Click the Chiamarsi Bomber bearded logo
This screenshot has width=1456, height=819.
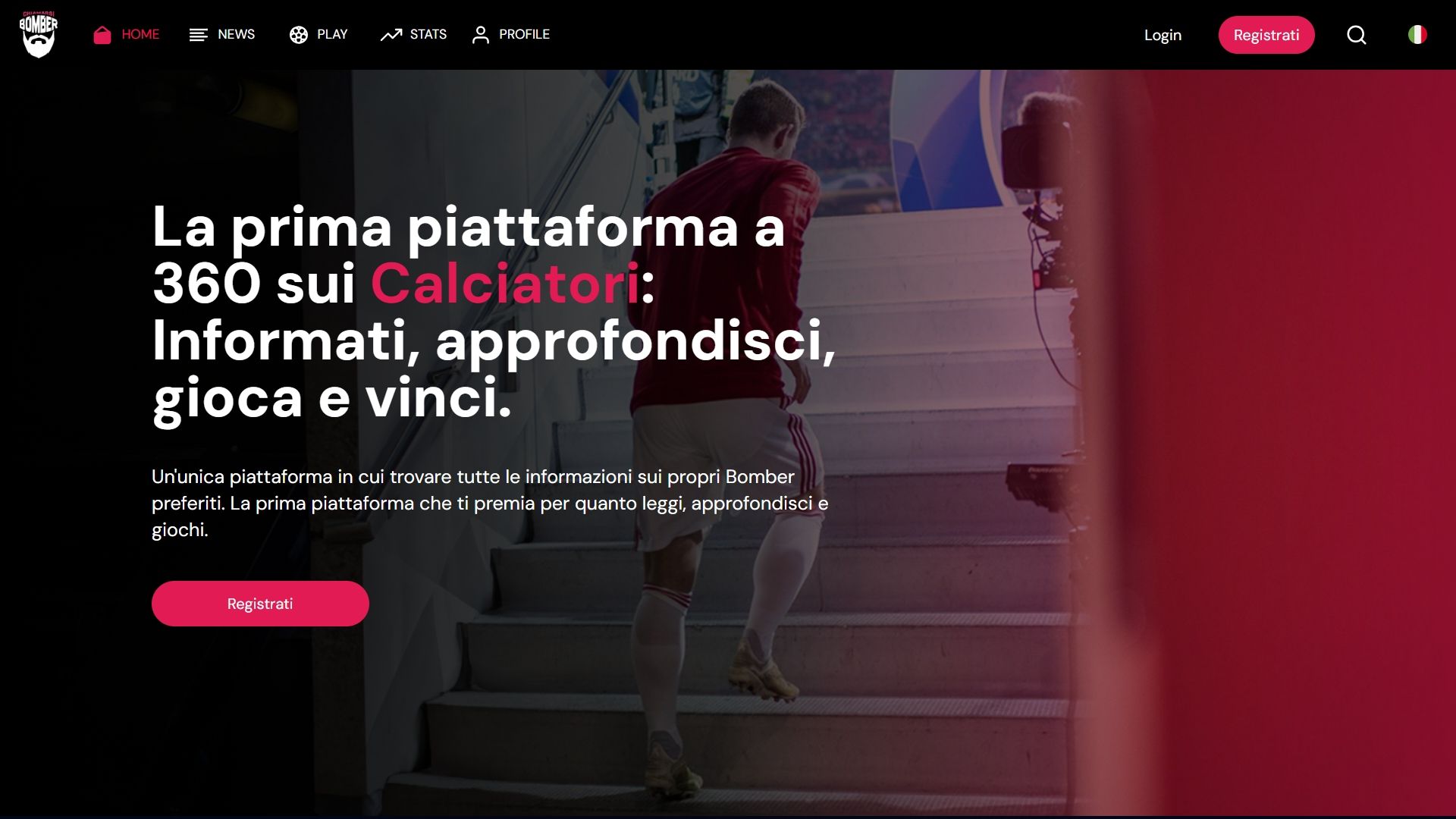tap(39, 35)
